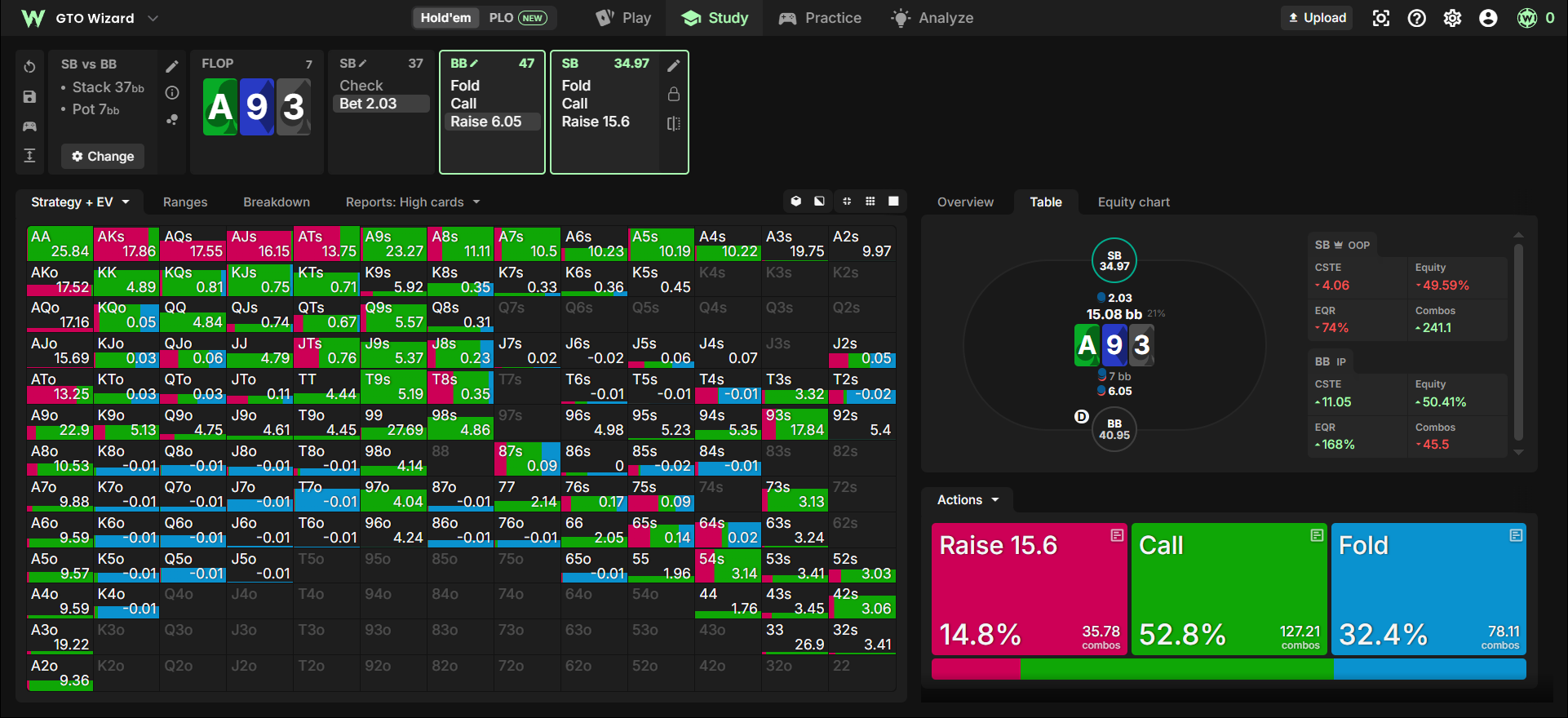
Task: Open the Breakdown tab
Action: point(277,202)
